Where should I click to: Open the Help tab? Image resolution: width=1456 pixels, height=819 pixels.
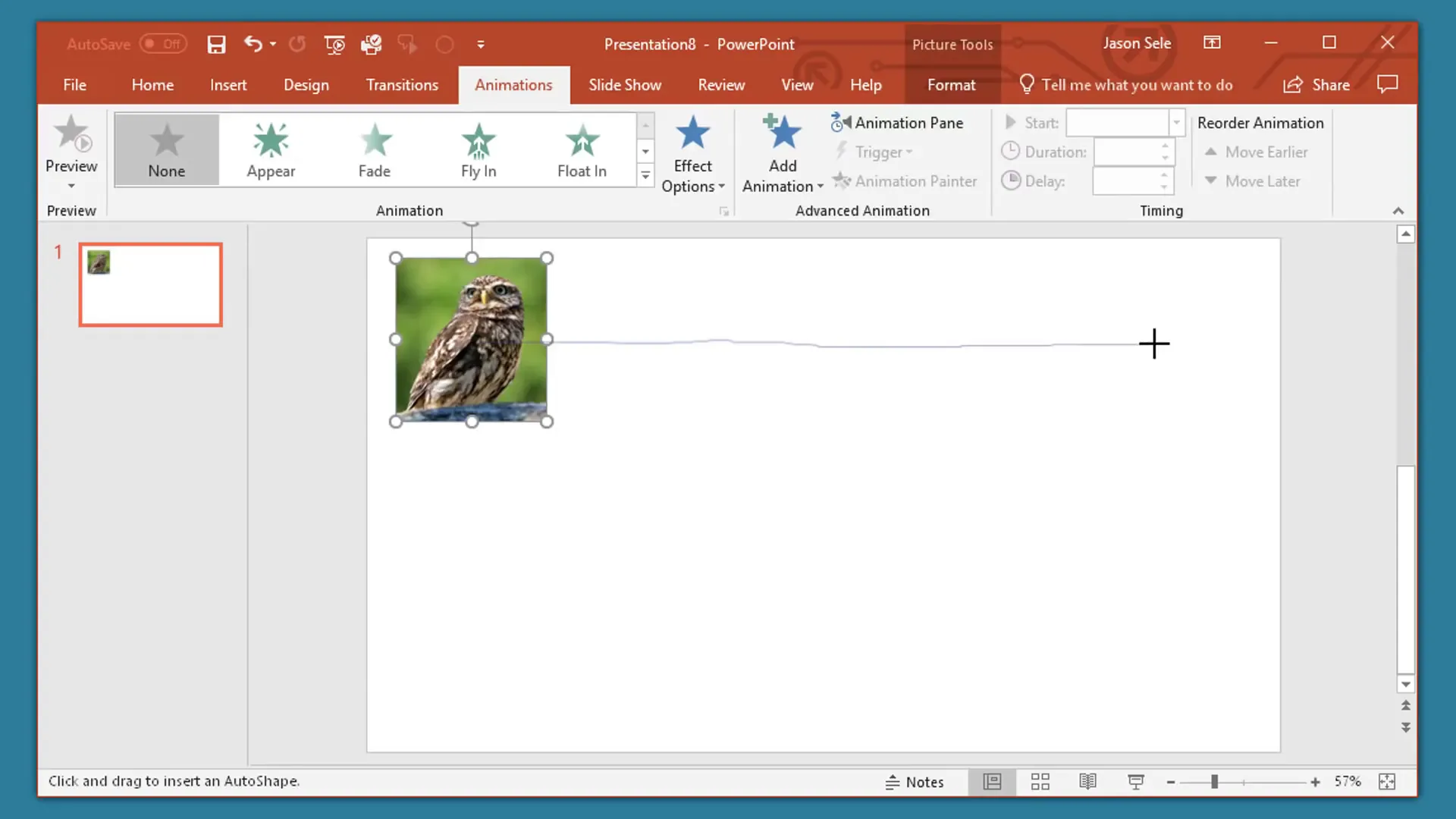click(865, 85)
